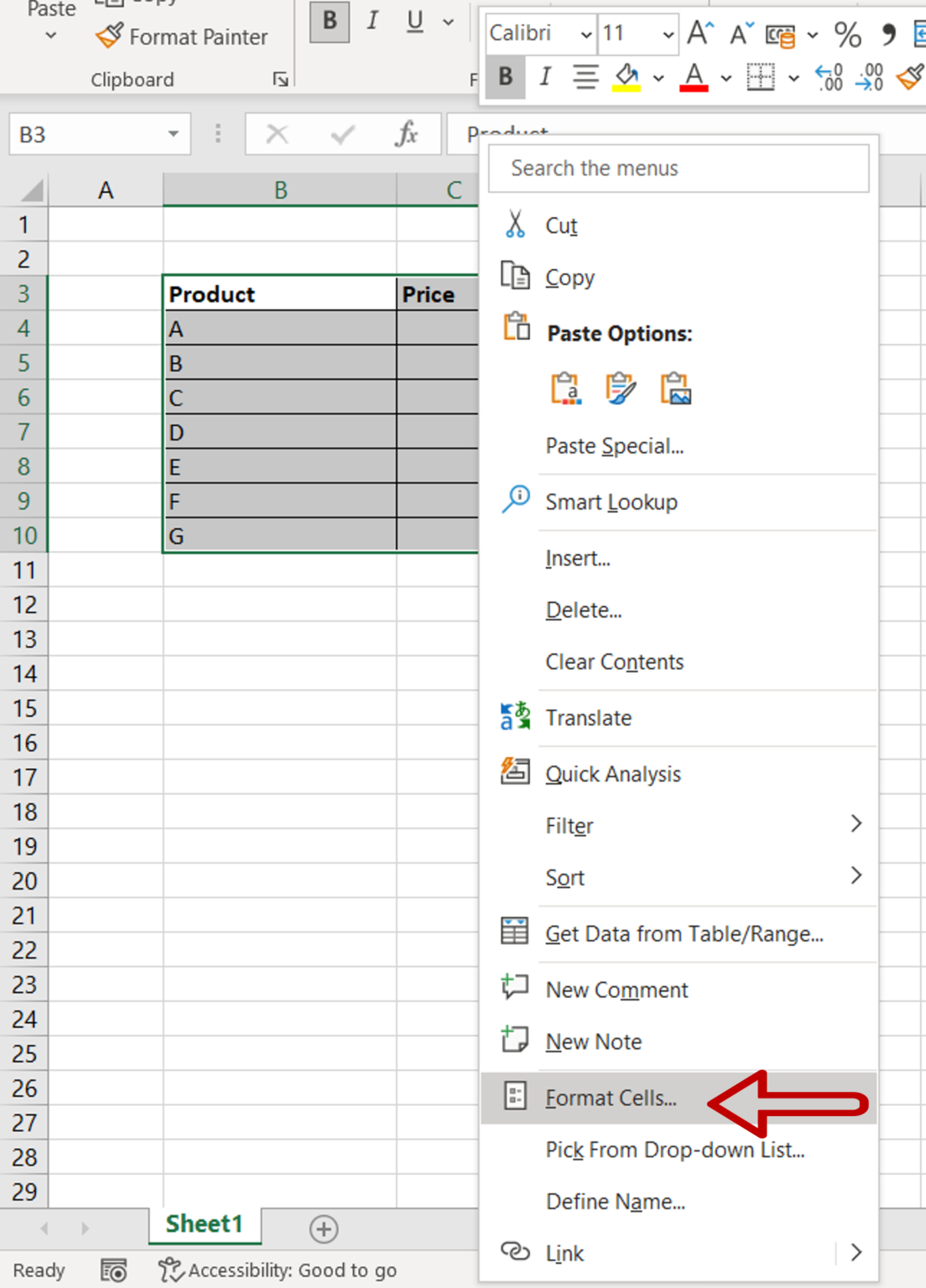The height and width of the screenshot is (1288, 926).
Task: Open Quick Analysis
Action: [x=515, y=771]
